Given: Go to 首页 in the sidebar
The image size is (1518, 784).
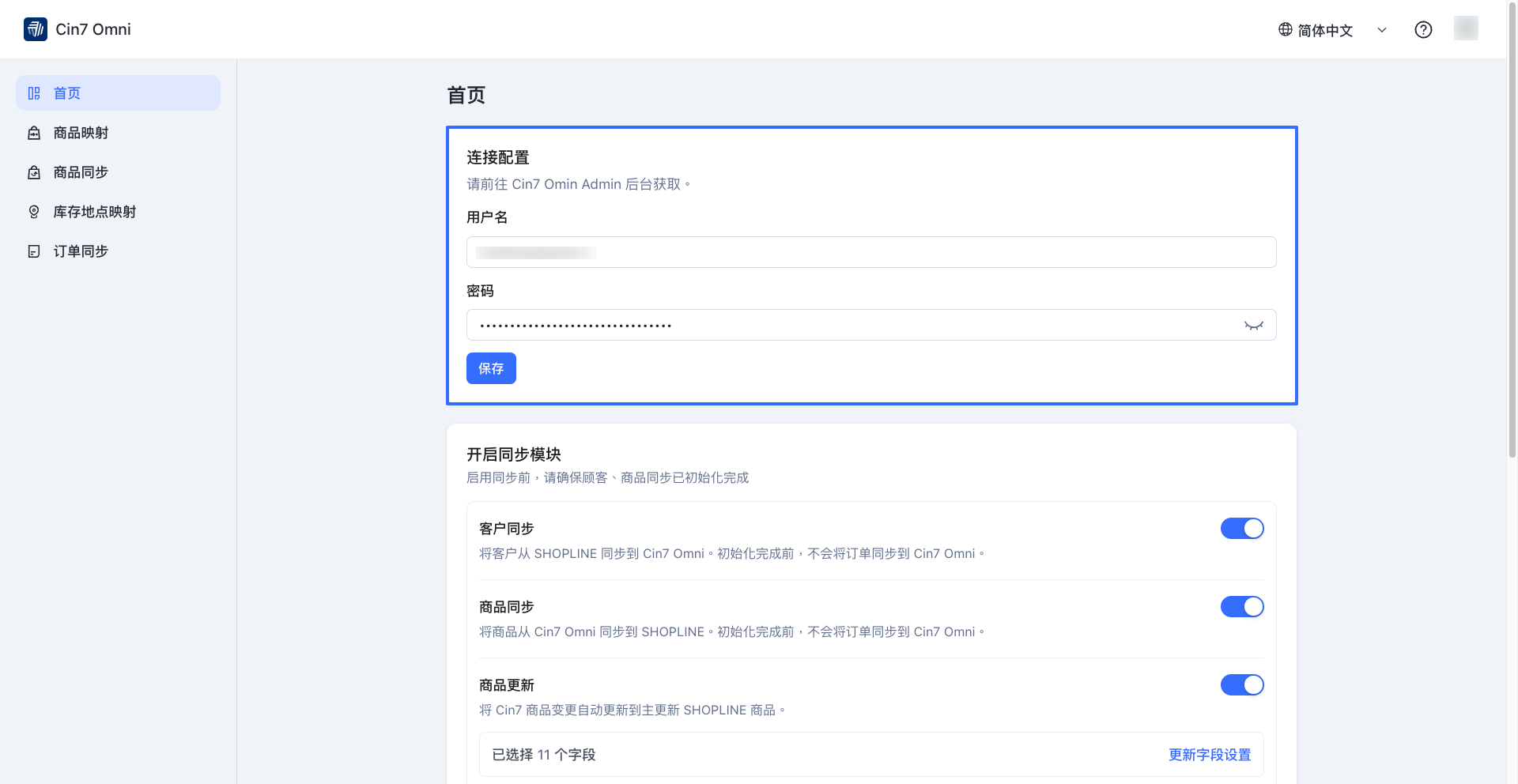Looking at the screenshot, I should (118, 93).
